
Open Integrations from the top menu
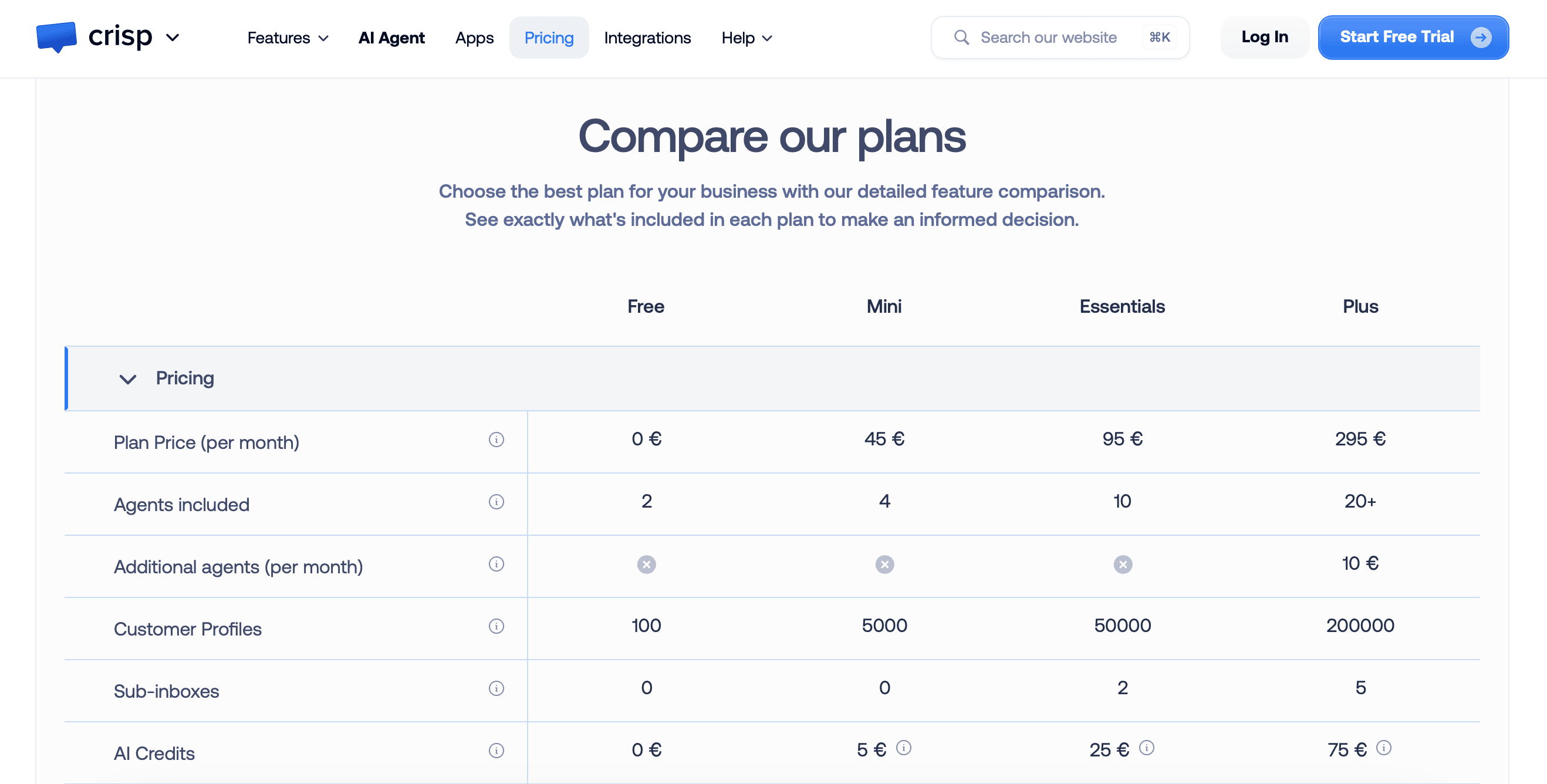pos(647,38)
